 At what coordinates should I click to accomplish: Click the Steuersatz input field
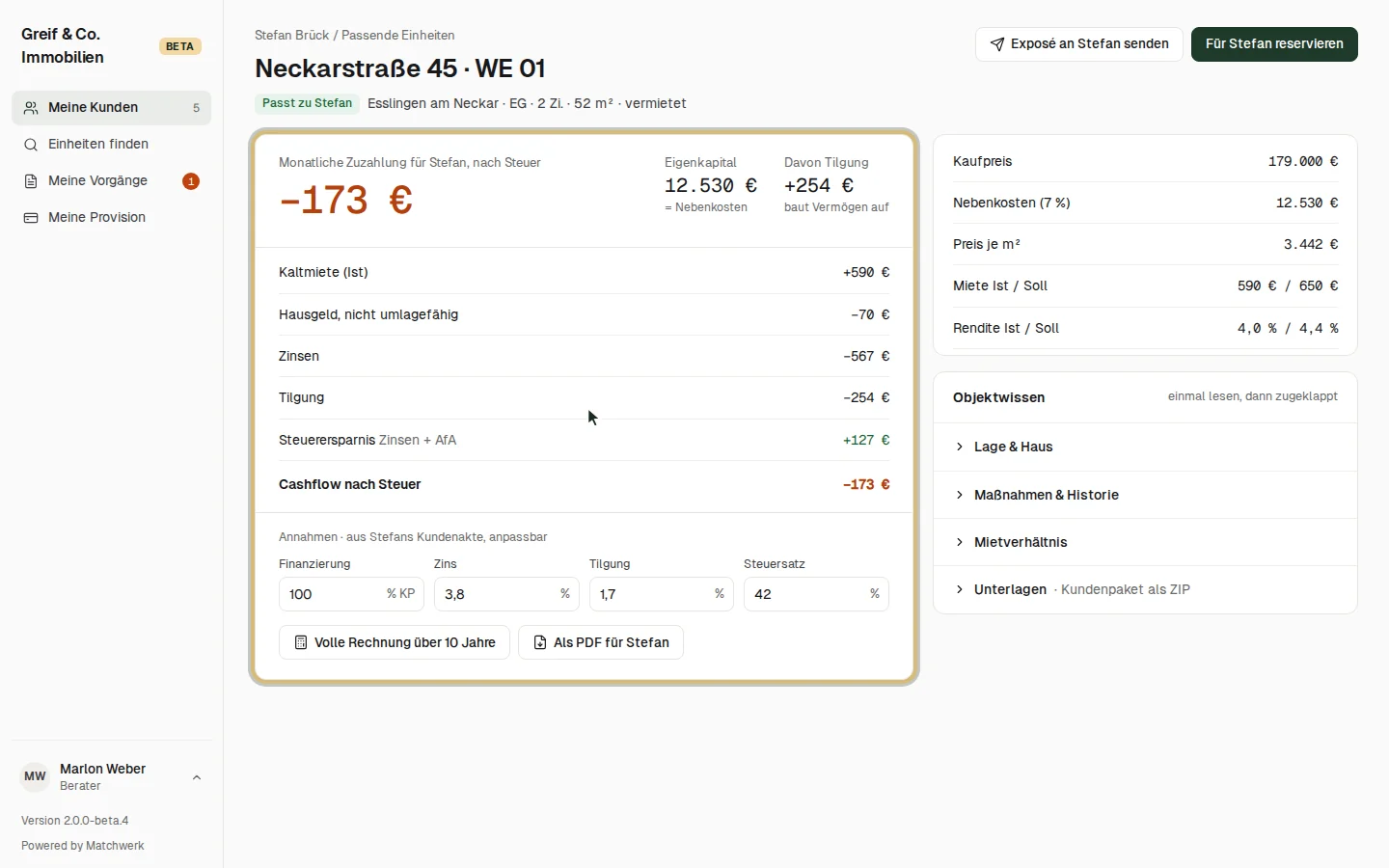(x=816, y=594)
